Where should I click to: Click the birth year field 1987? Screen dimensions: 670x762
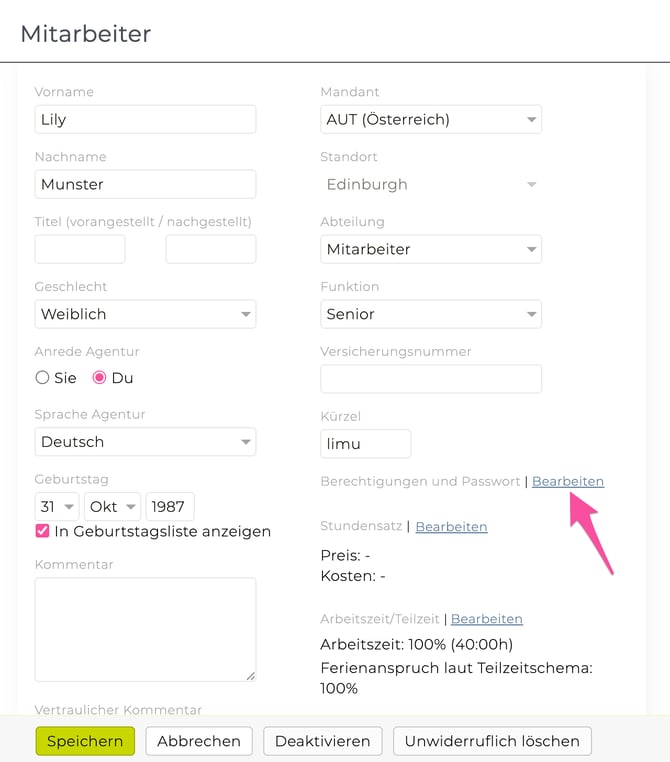point(170,507)
